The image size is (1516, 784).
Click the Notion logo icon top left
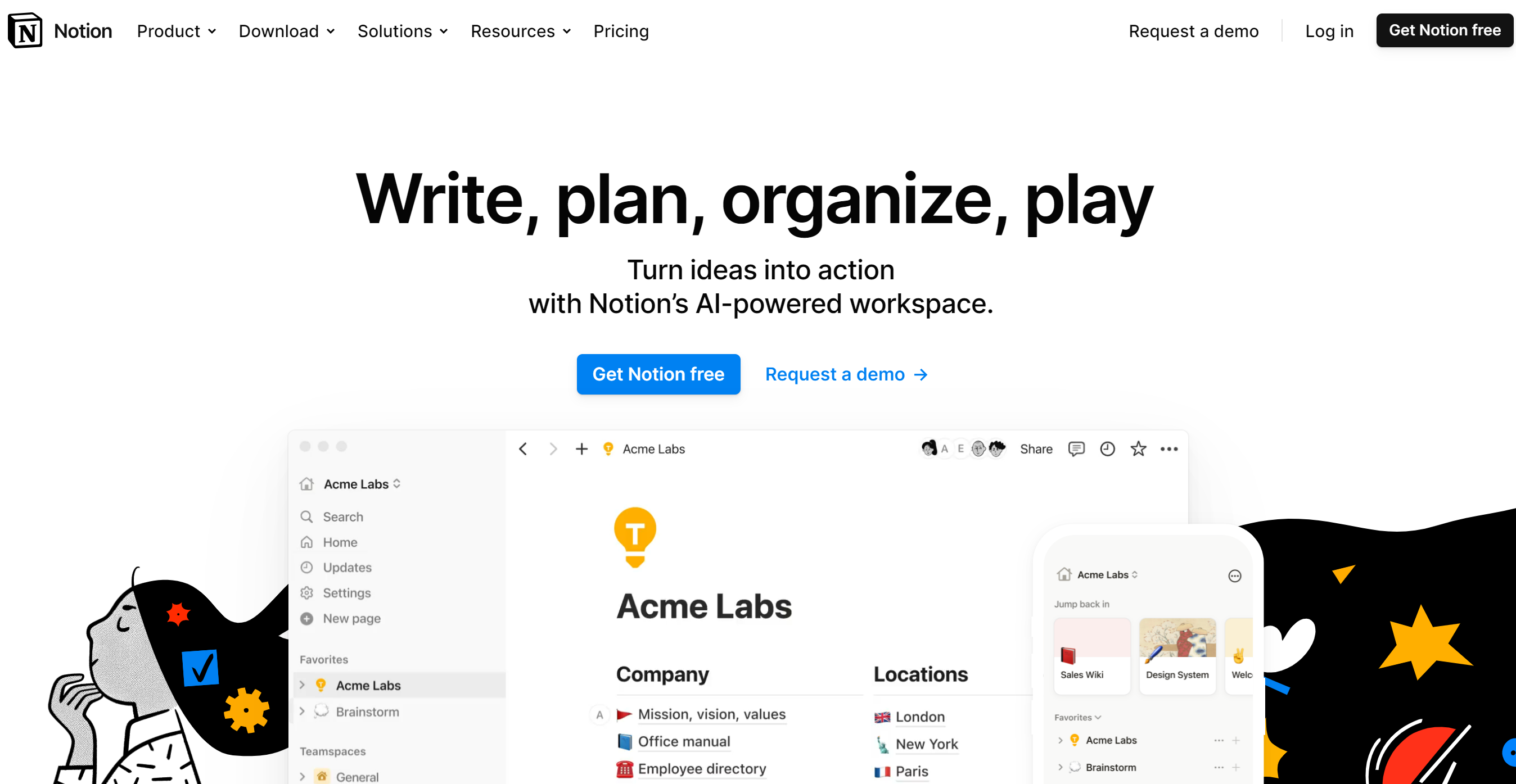[28, 31]
